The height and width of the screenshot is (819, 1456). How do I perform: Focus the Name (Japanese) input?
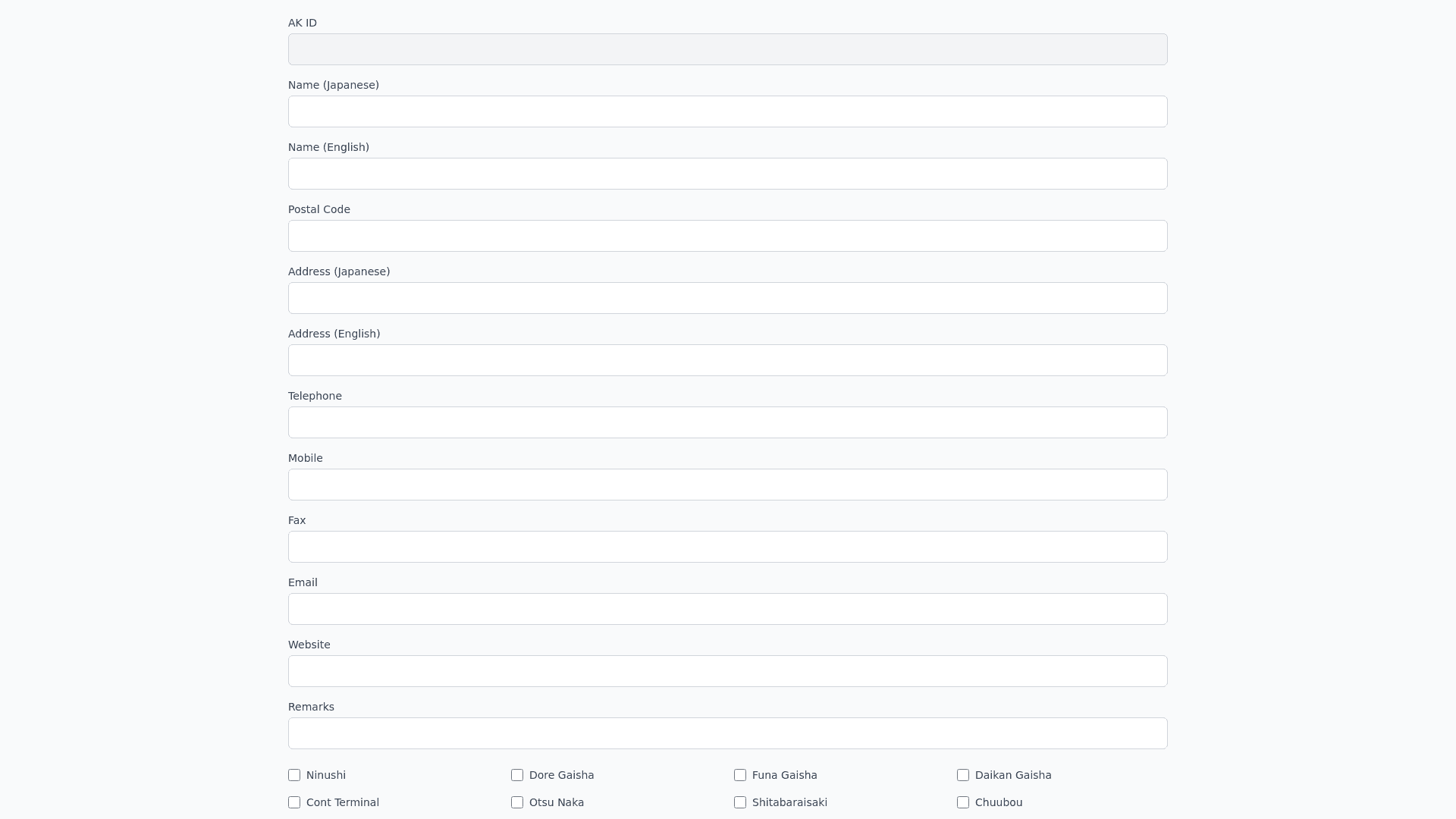(727, 111)
